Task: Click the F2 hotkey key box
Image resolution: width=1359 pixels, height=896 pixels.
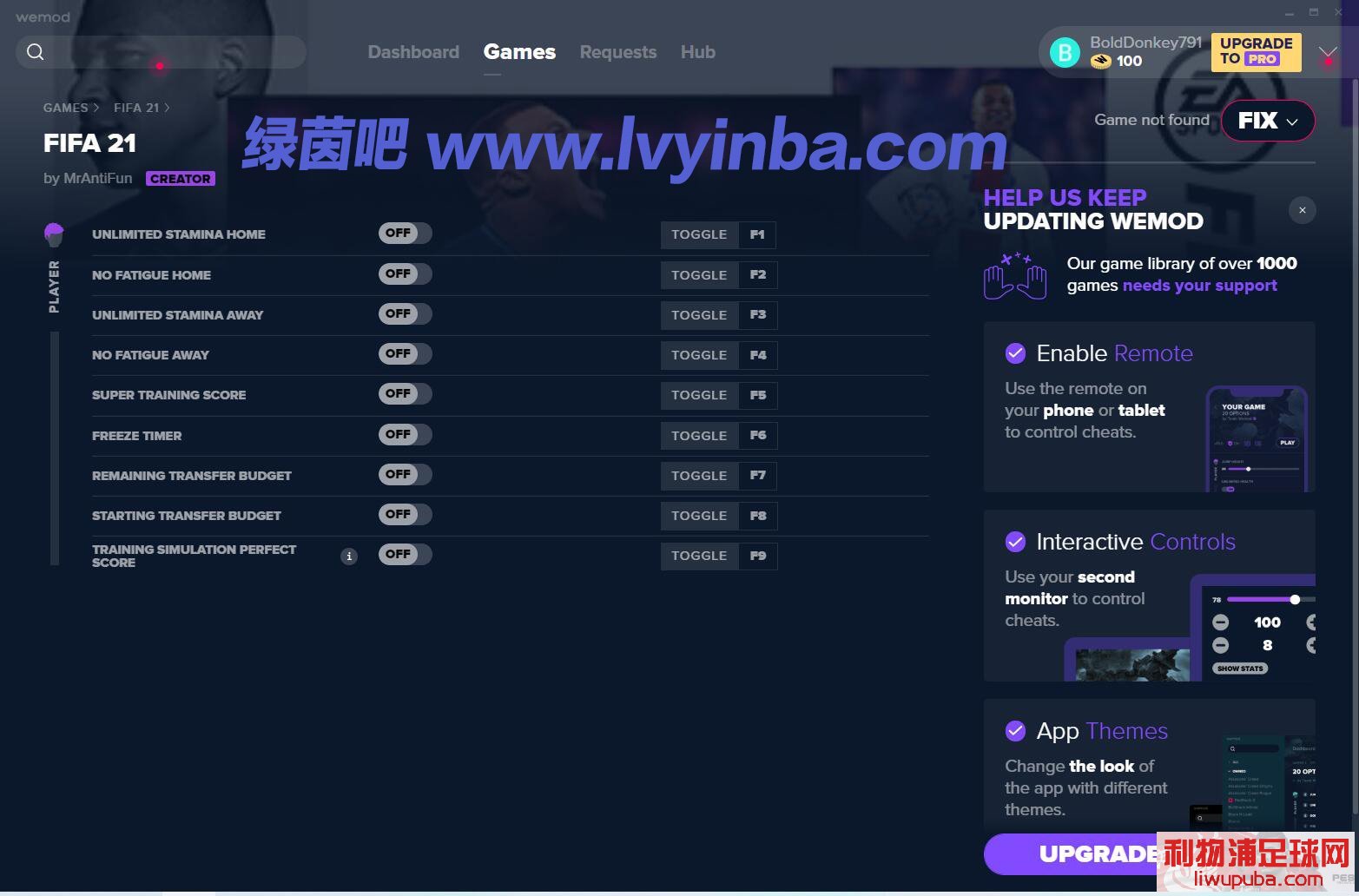Action: (758, 275)
